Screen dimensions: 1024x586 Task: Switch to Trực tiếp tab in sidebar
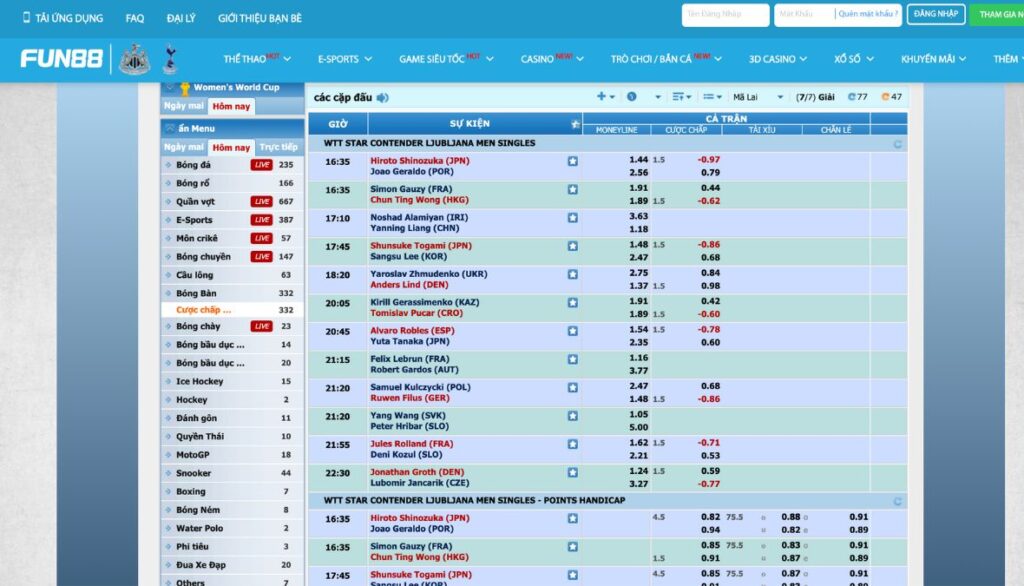tap(278, 147)
